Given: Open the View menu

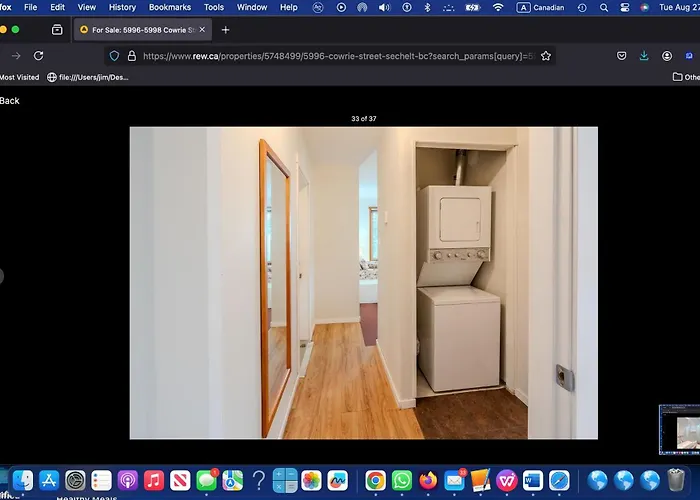Looking at the screenshot, I should (x=87, y=7).
